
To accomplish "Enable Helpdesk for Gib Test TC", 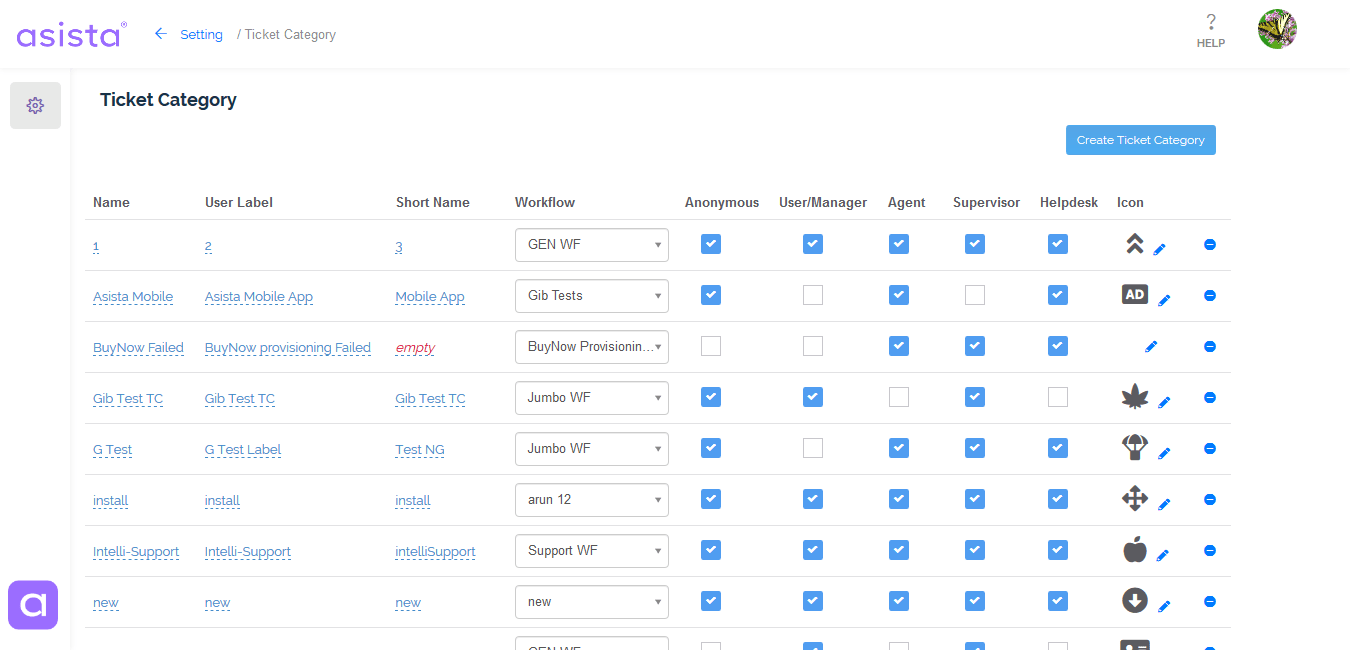I will [x=1058, y=397].
